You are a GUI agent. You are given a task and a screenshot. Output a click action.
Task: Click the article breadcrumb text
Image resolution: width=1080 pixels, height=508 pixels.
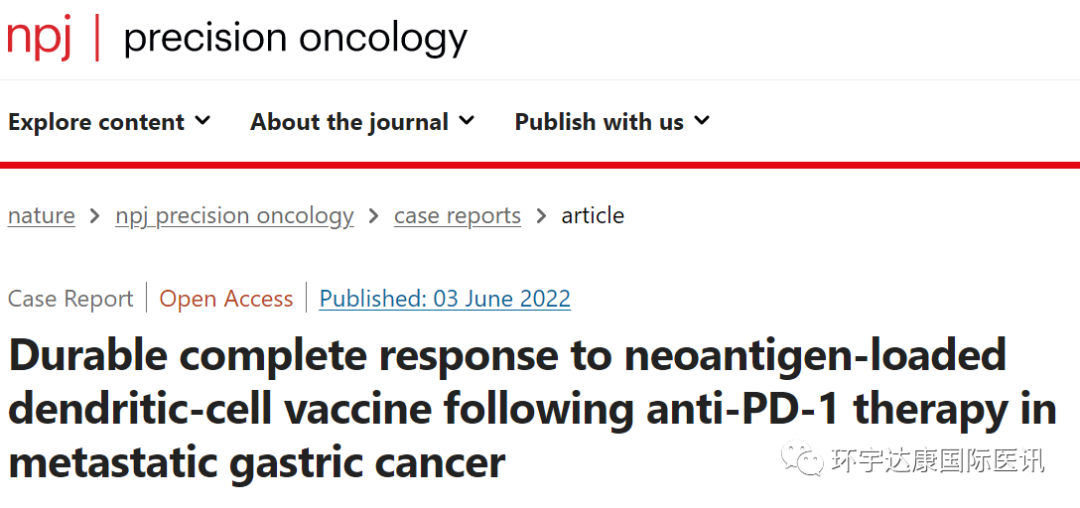pos(592,216)
